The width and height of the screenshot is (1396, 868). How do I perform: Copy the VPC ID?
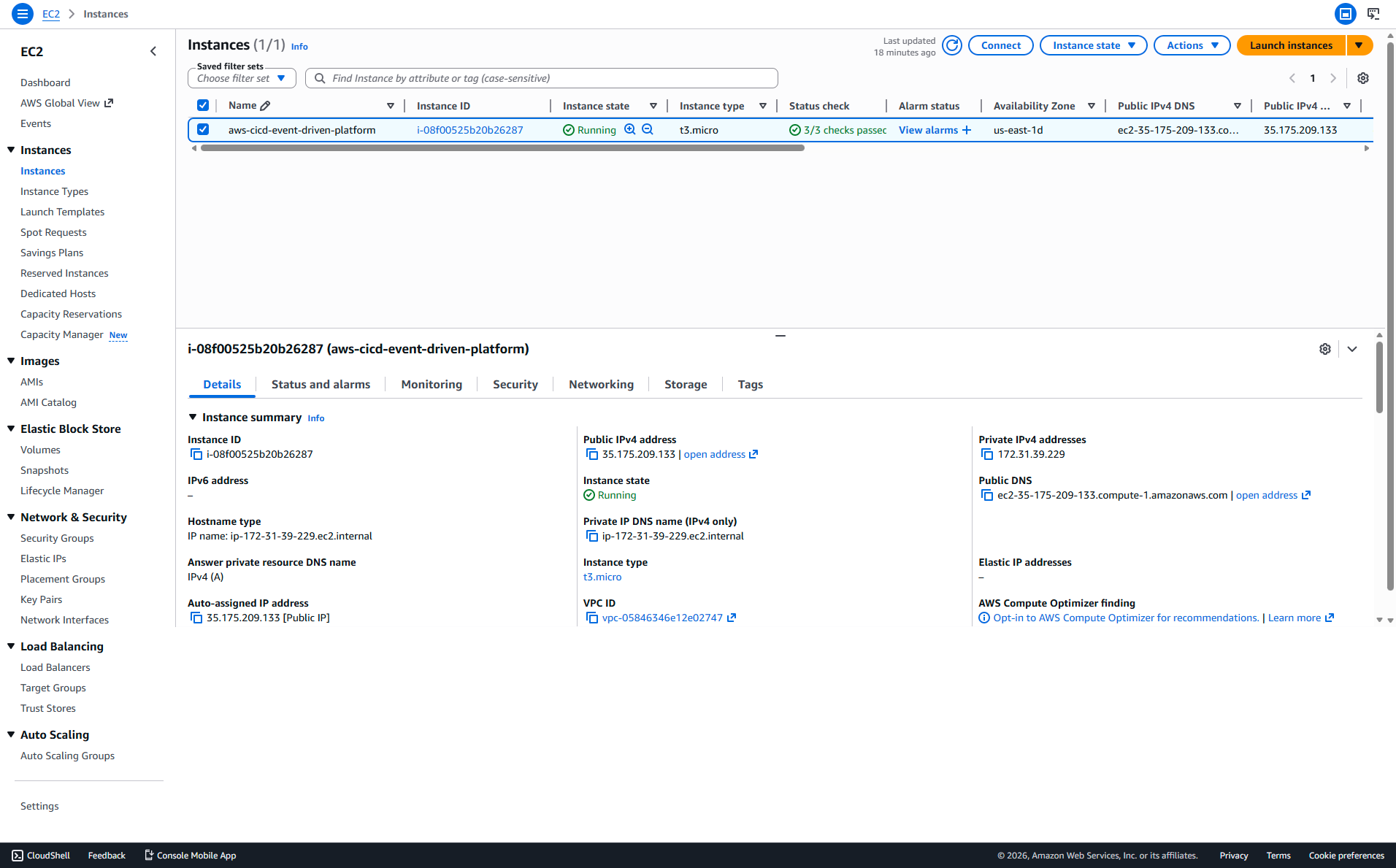click(592, 618)
